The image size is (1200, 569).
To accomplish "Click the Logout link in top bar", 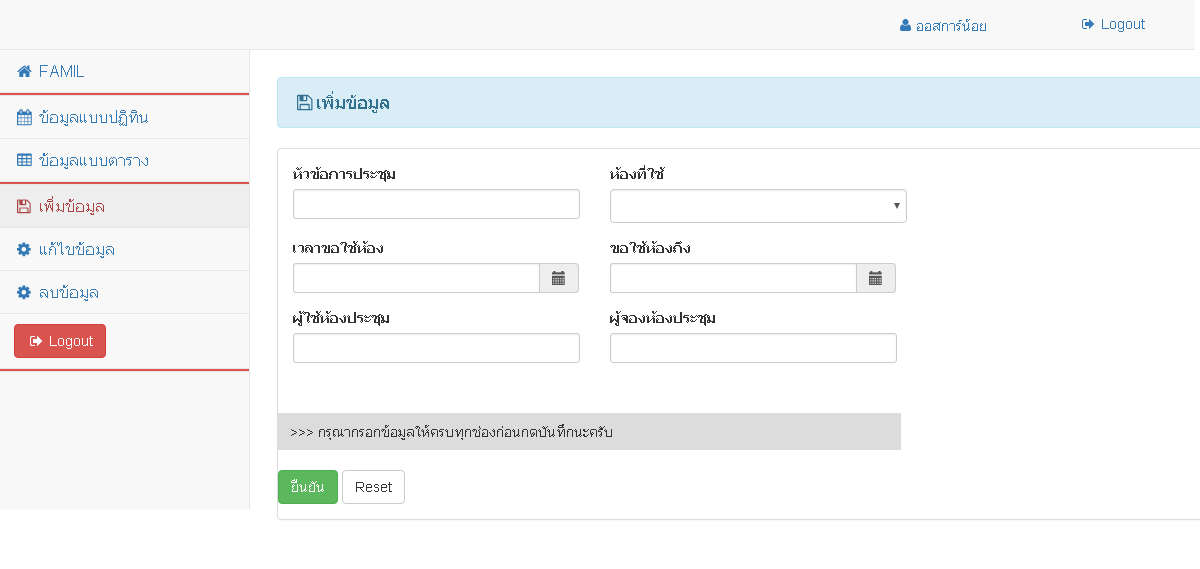I will (1113, 24).
